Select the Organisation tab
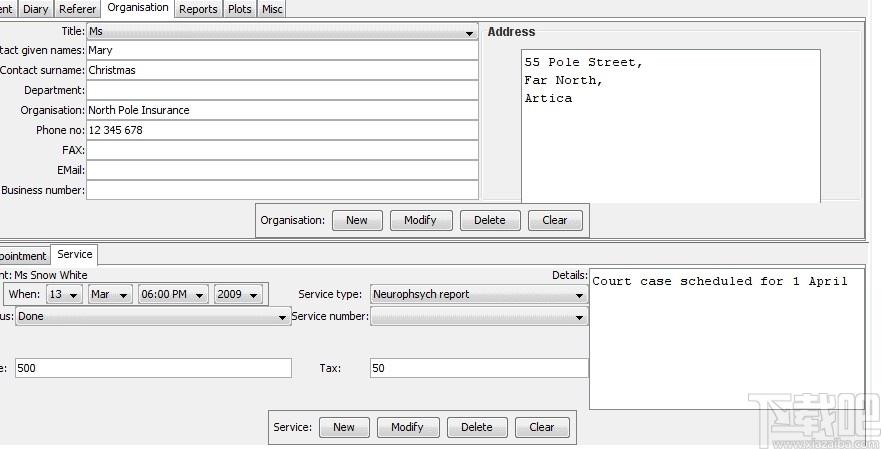Viewport: 883px width, 449px height. [138, 8]
